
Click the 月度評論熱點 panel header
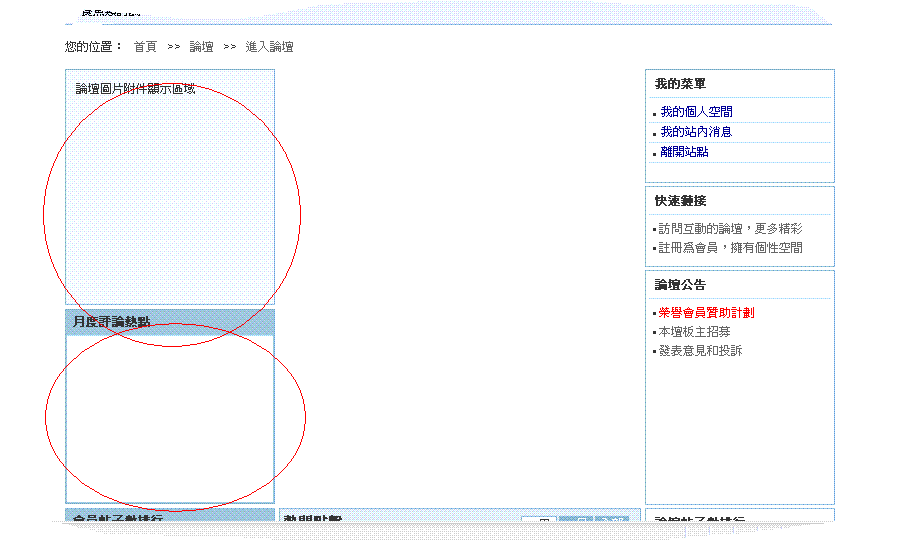coord(170,322)
